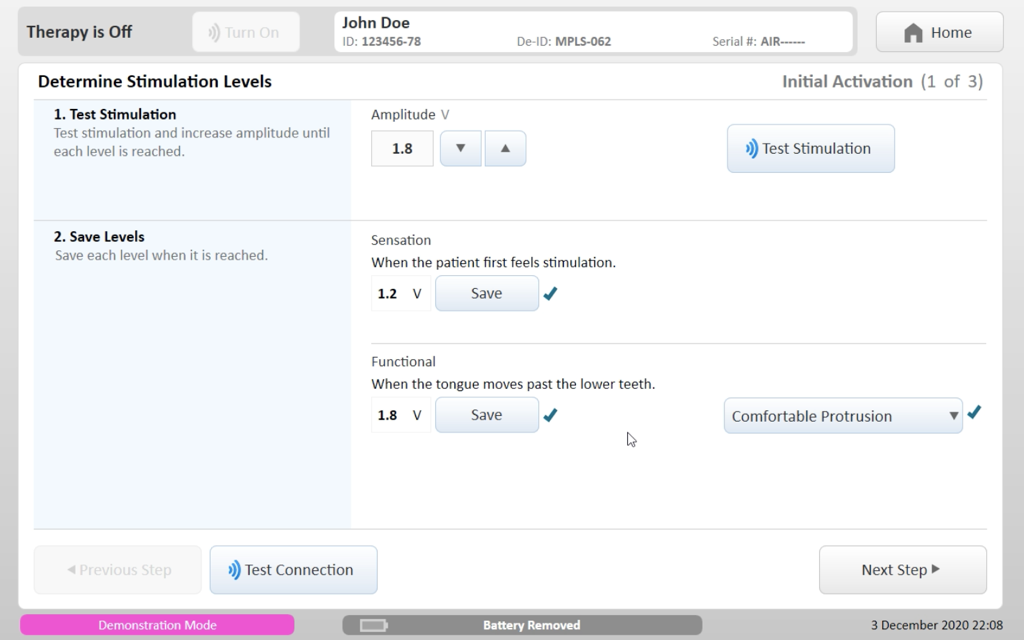
Task: Start Test Stimulation
Action: coord(810,148)
